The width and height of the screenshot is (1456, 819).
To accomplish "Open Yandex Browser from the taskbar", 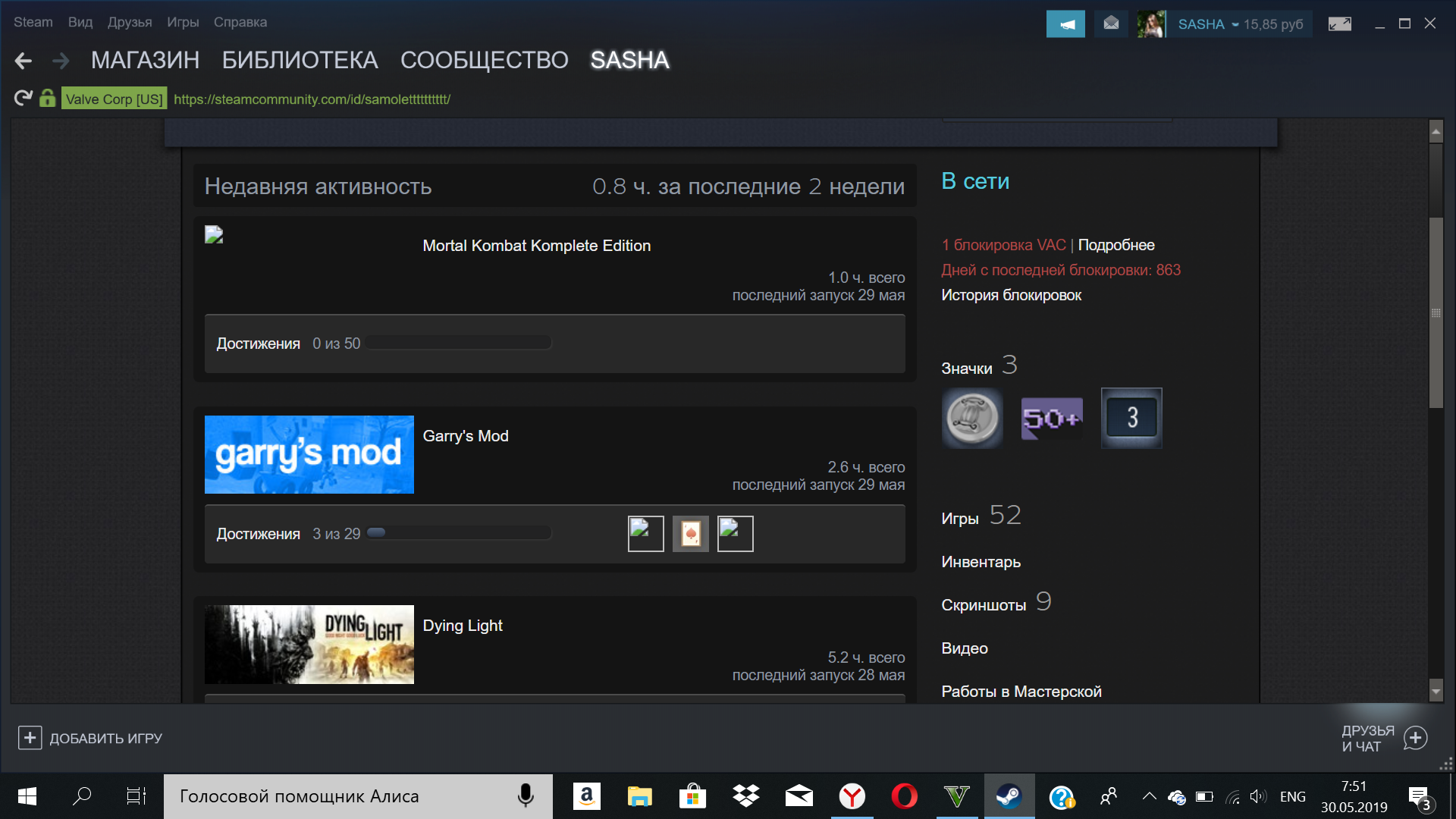I will [852, 796].
